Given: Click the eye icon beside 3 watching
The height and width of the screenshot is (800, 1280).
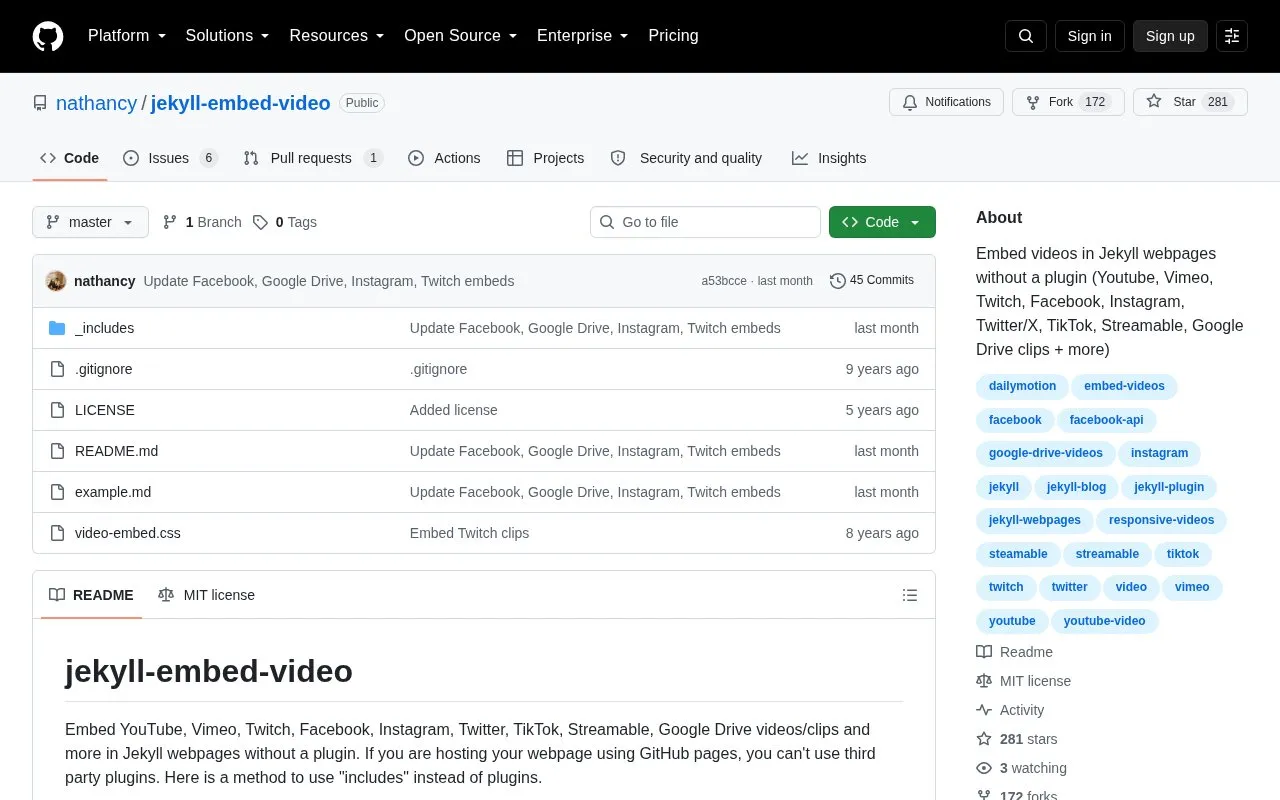Looking at the screenshot, I should tap(984, 768).
